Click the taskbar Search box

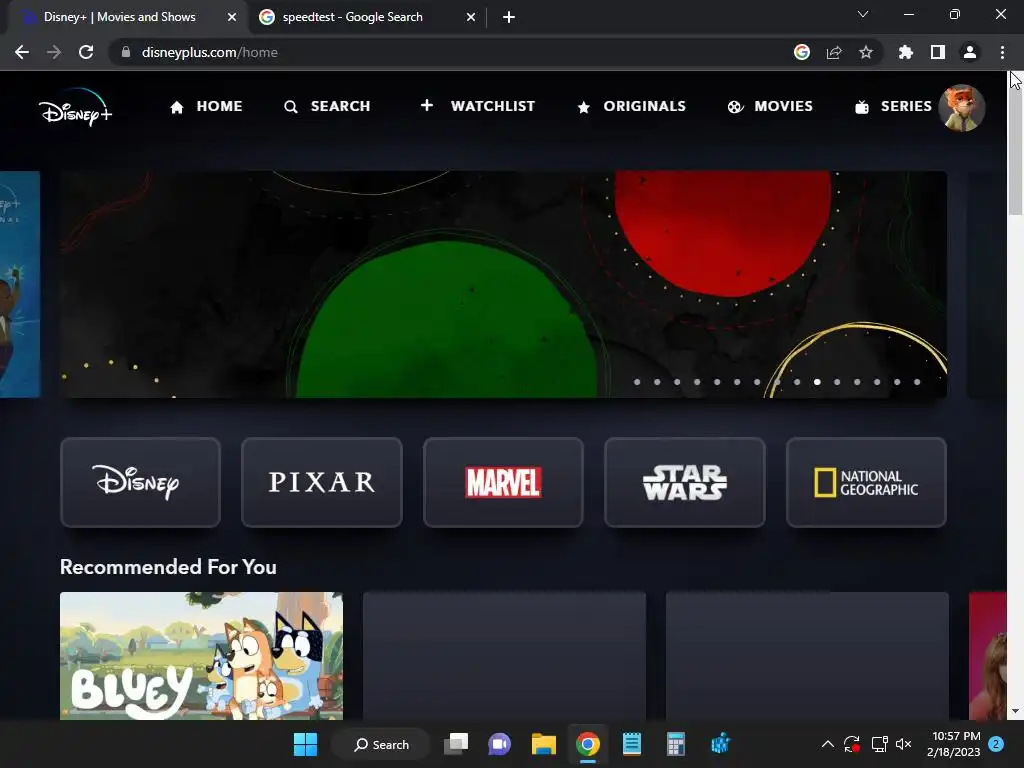click(x=381, y=744)
